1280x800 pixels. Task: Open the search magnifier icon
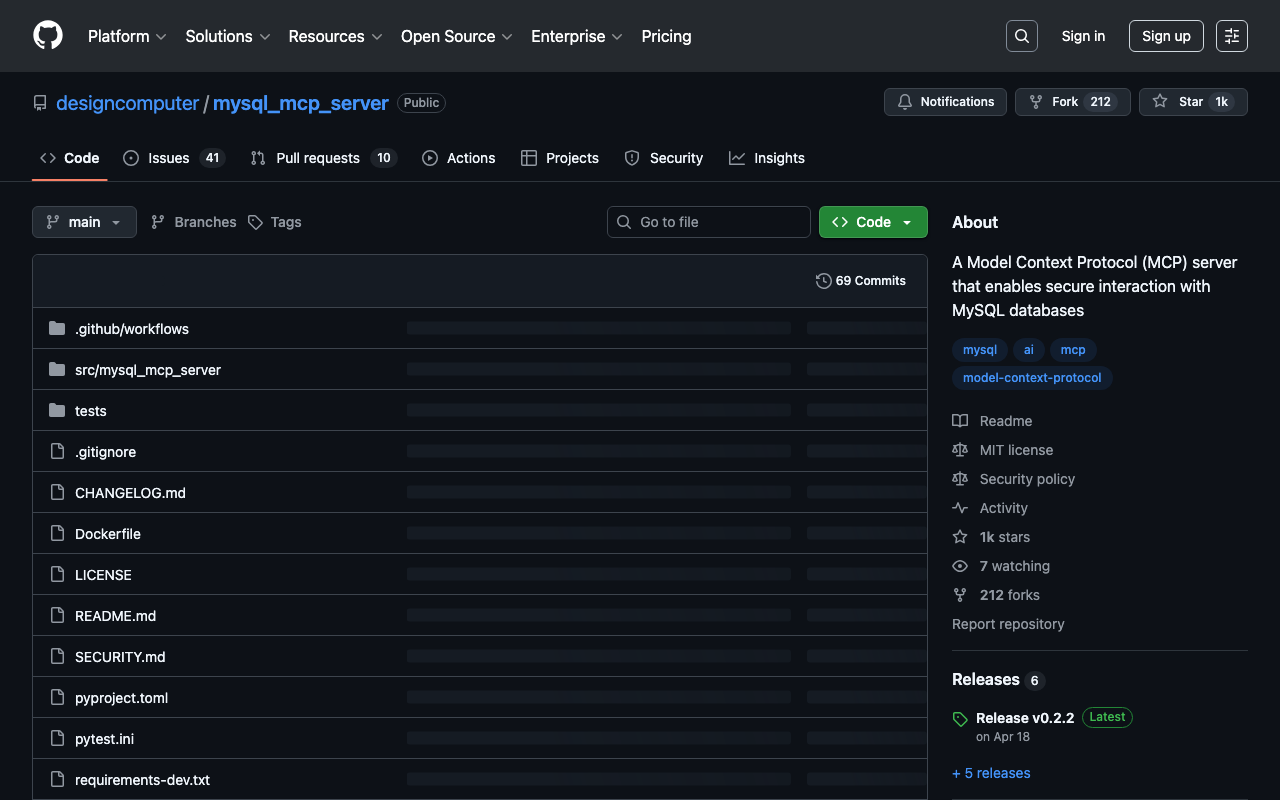tap(1021, 36)
